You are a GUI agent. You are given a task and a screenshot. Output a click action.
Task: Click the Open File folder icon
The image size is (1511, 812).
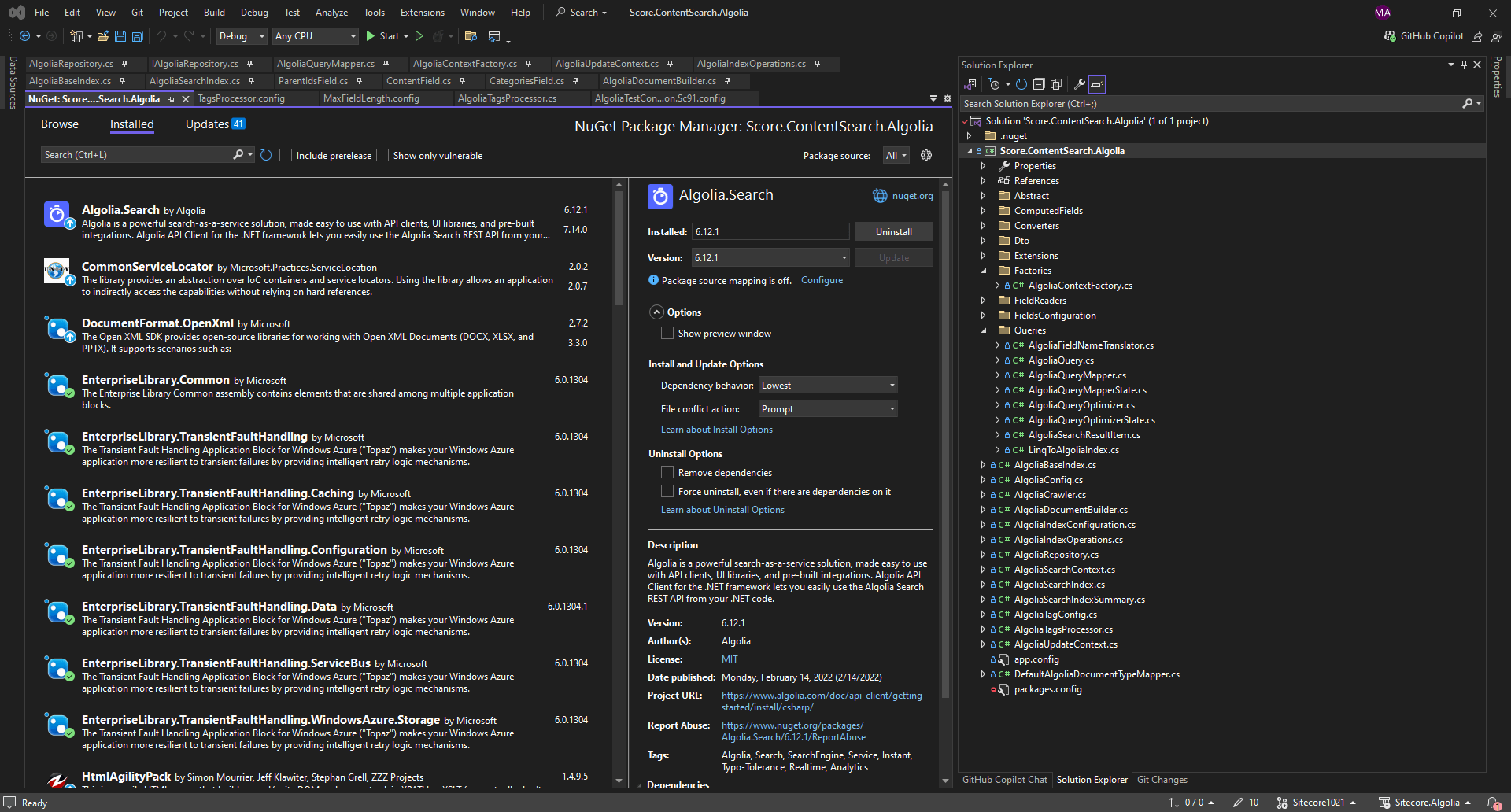102,36
